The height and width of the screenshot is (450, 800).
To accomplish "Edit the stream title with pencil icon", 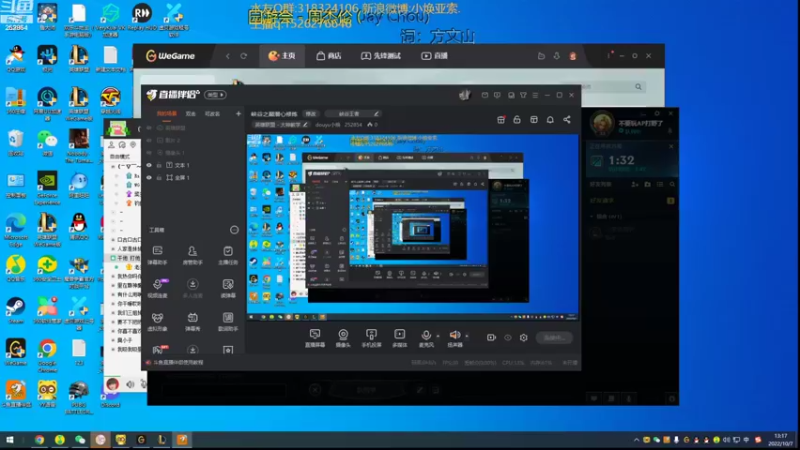I will pyautogui.click(x=376, y=114).
